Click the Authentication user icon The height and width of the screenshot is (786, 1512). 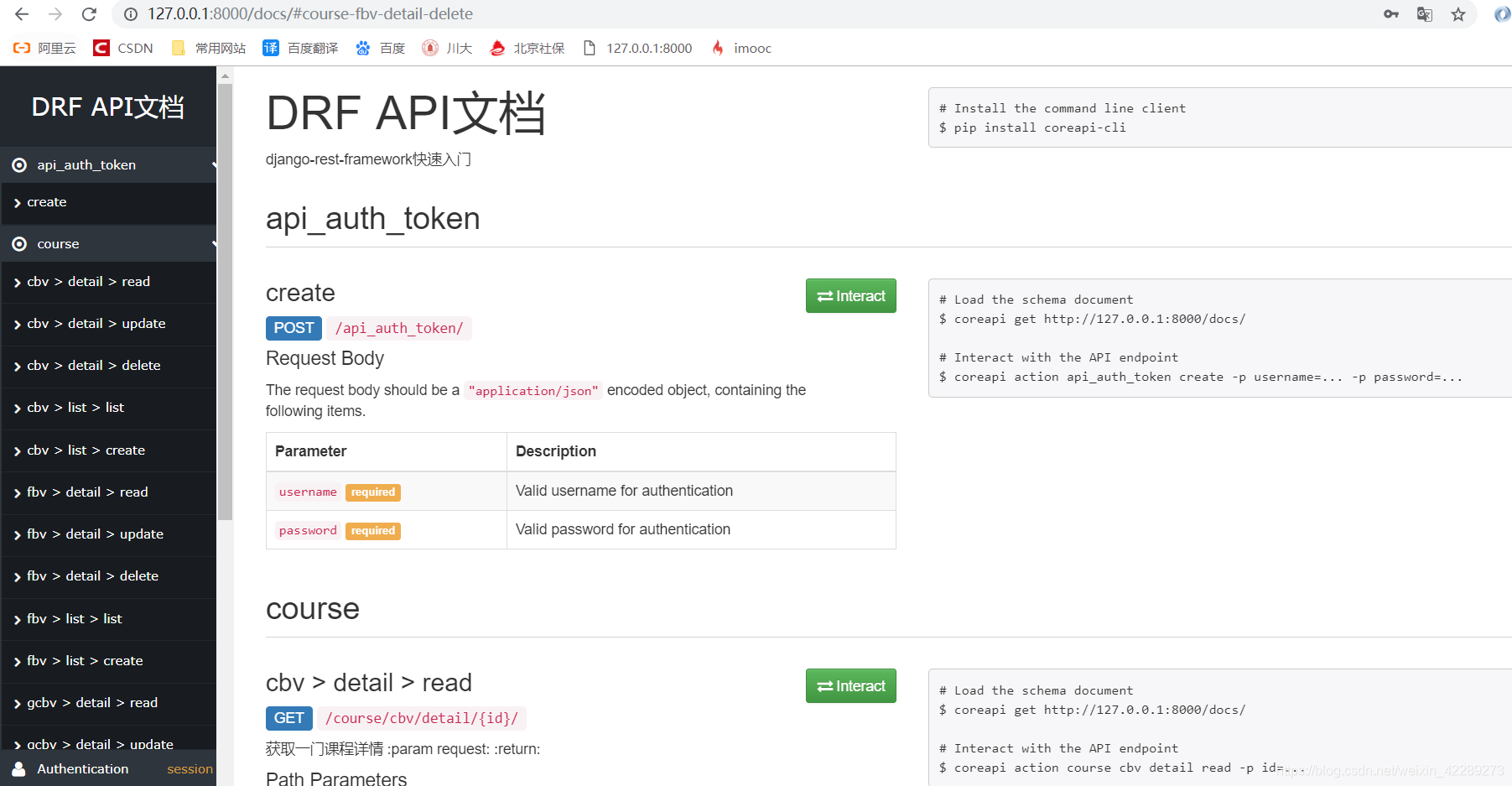point(18,768)
